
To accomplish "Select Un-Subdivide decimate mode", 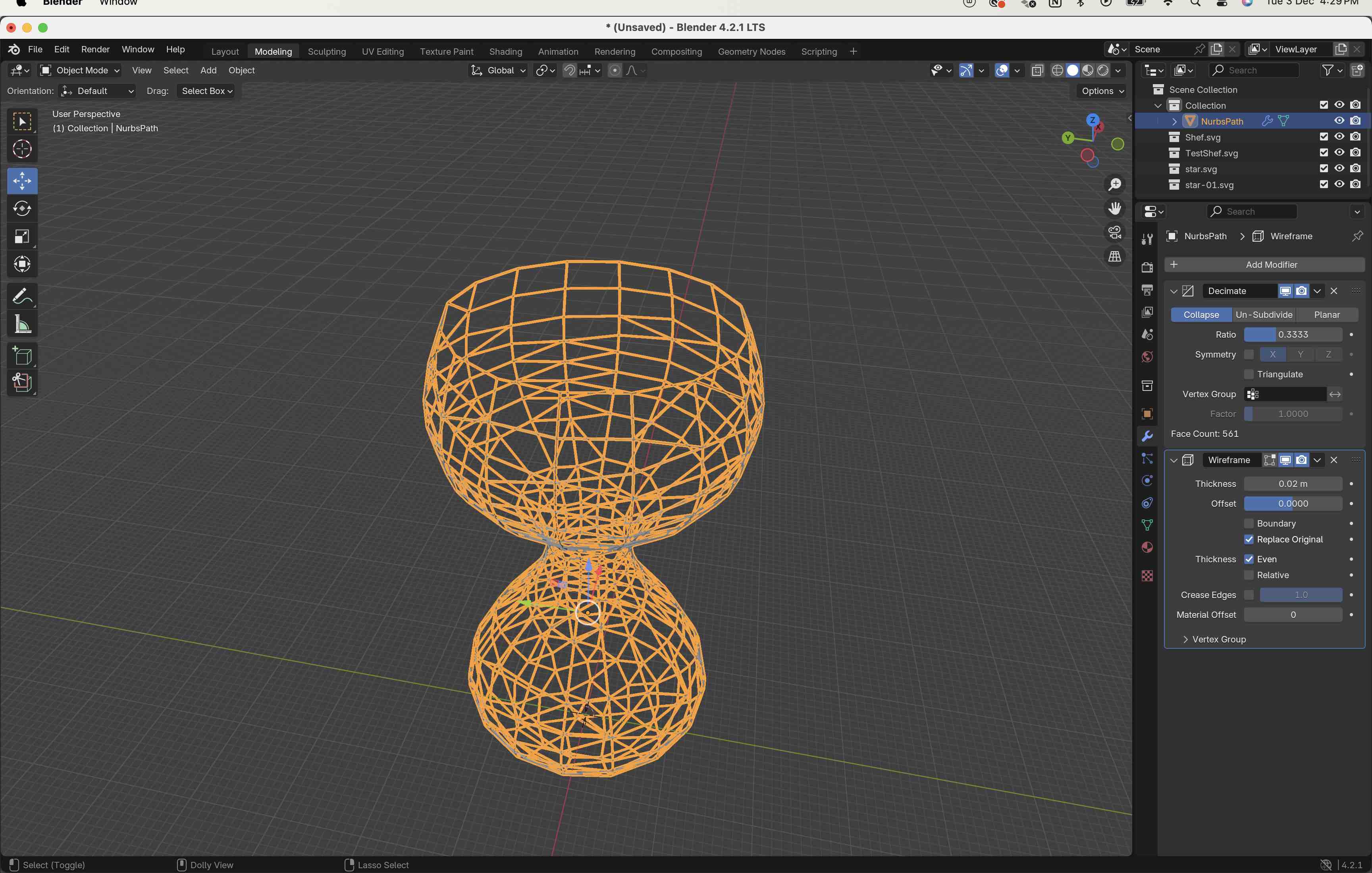I will point(1264,315).
